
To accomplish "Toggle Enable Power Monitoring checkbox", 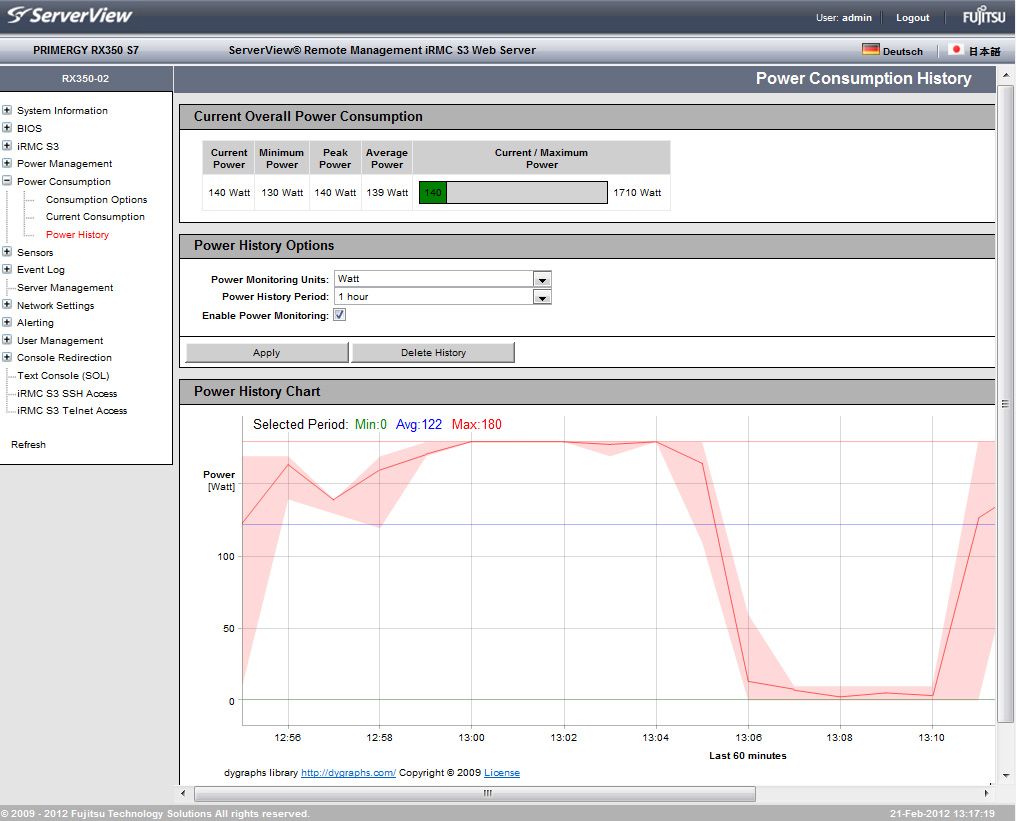I will click(x=339, y=315).
